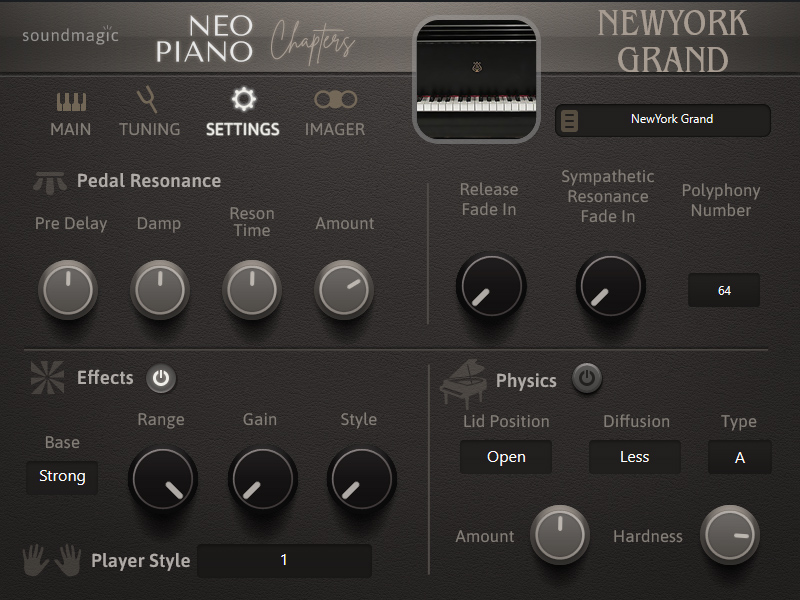Click the Pedal Resonance Amount knob
This screenshot has height=600, width=800.
pos(344,290)
